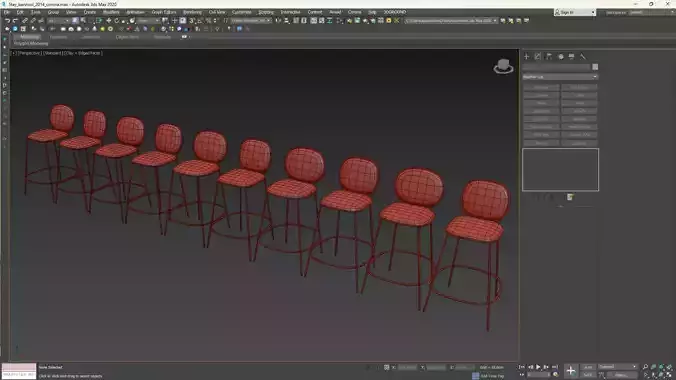Toggle the 3D Snaps icon
676x380 pixels.
pyautogui.click(x=191, y=21)
